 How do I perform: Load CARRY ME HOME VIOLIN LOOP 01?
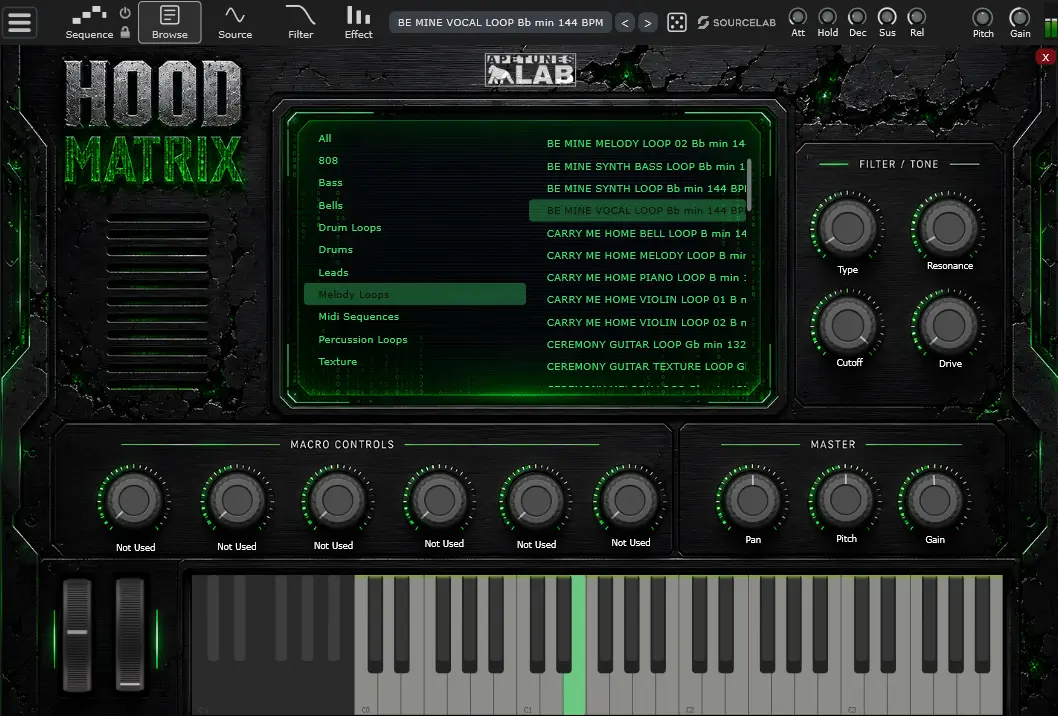click(x=638, y=300)
